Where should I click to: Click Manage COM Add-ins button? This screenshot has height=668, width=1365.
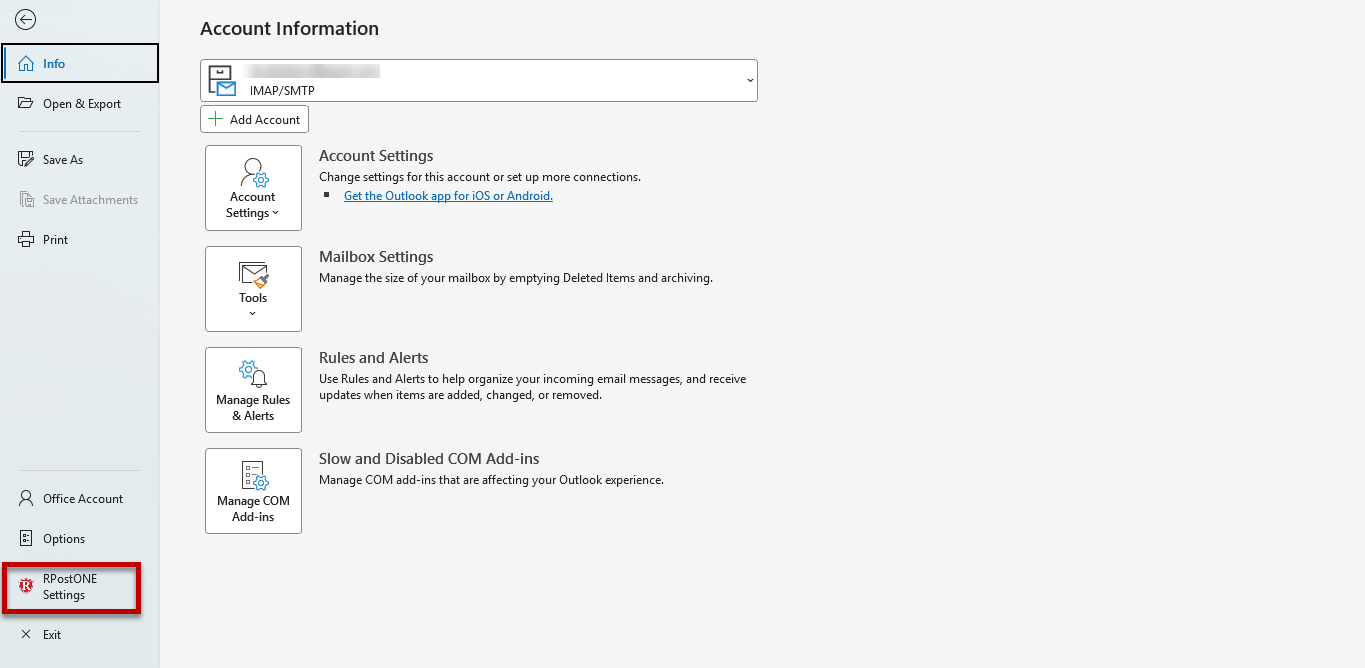pyautogui.click(x=253, y=491)
